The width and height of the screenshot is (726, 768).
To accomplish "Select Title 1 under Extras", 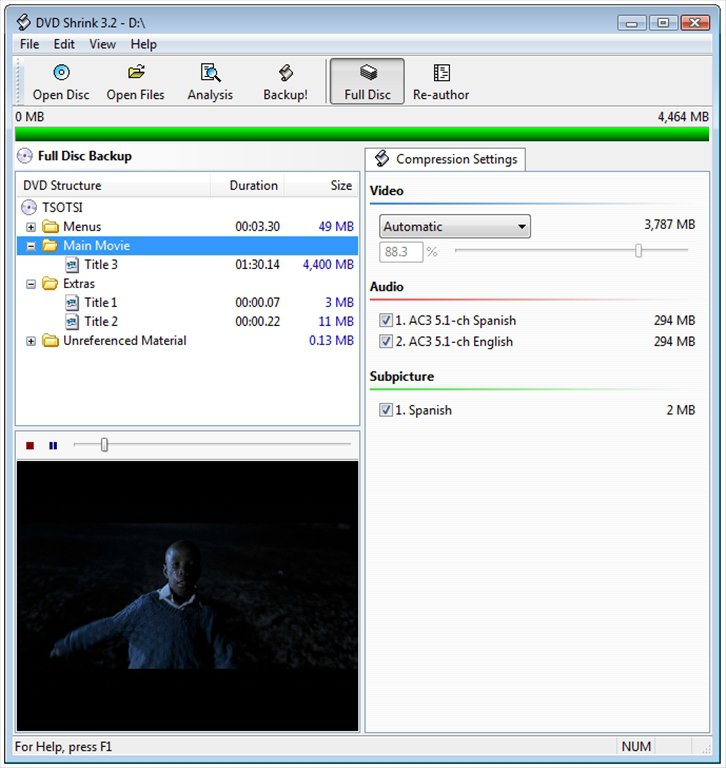I will (100, 303).
